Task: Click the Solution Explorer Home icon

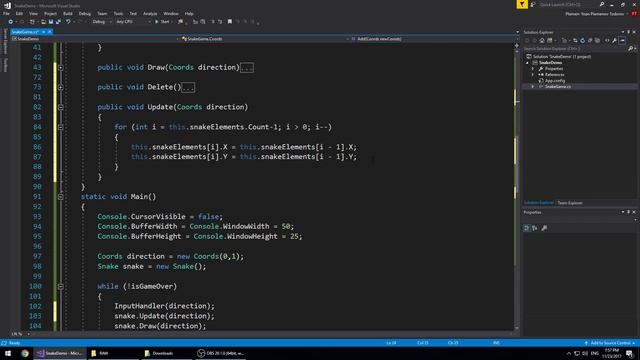Action: click(542, 40)
